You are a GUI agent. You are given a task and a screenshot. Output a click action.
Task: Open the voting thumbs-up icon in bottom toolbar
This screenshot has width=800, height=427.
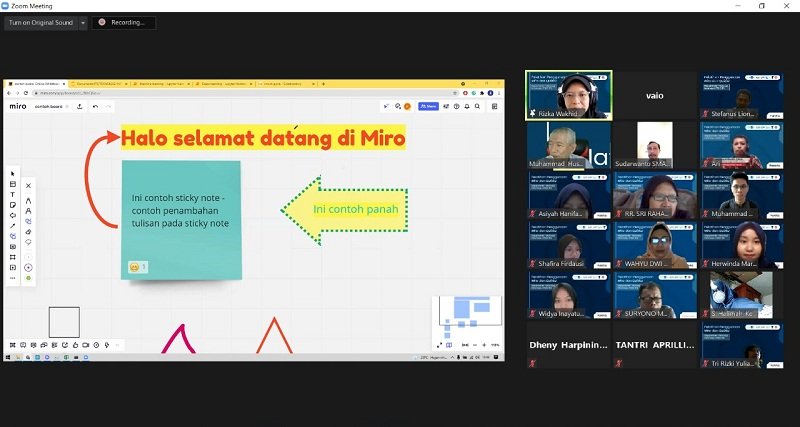click(x=75, y=345)
